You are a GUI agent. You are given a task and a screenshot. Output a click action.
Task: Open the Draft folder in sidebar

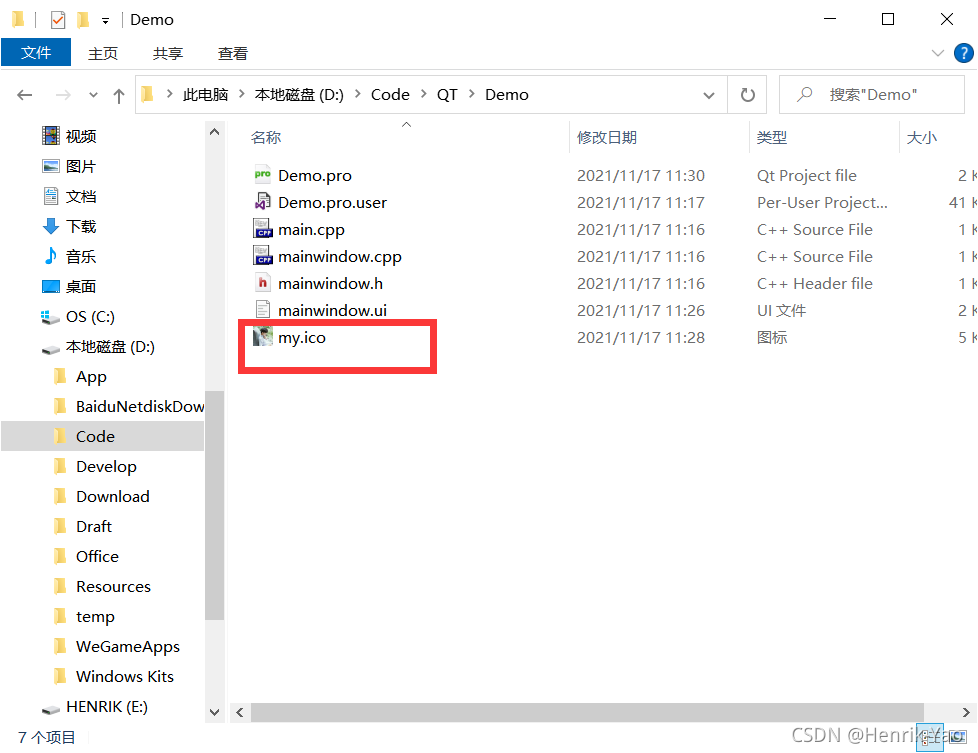(84, 526)
